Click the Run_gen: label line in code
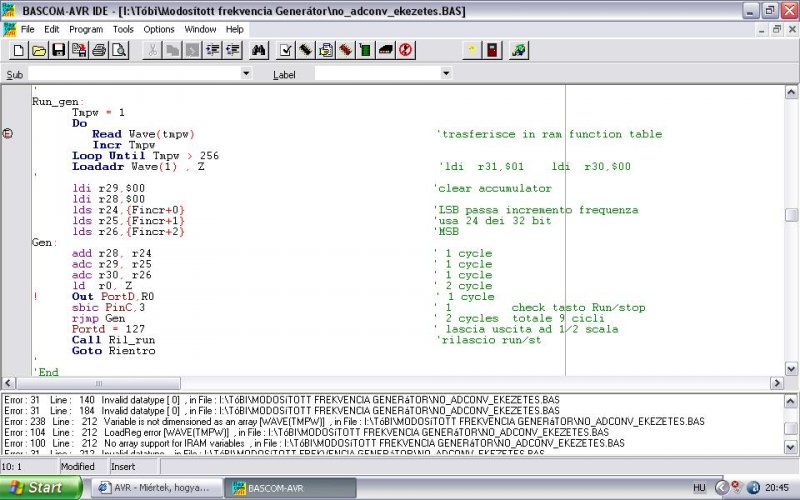Screen dimensions: 800x500 58,102
